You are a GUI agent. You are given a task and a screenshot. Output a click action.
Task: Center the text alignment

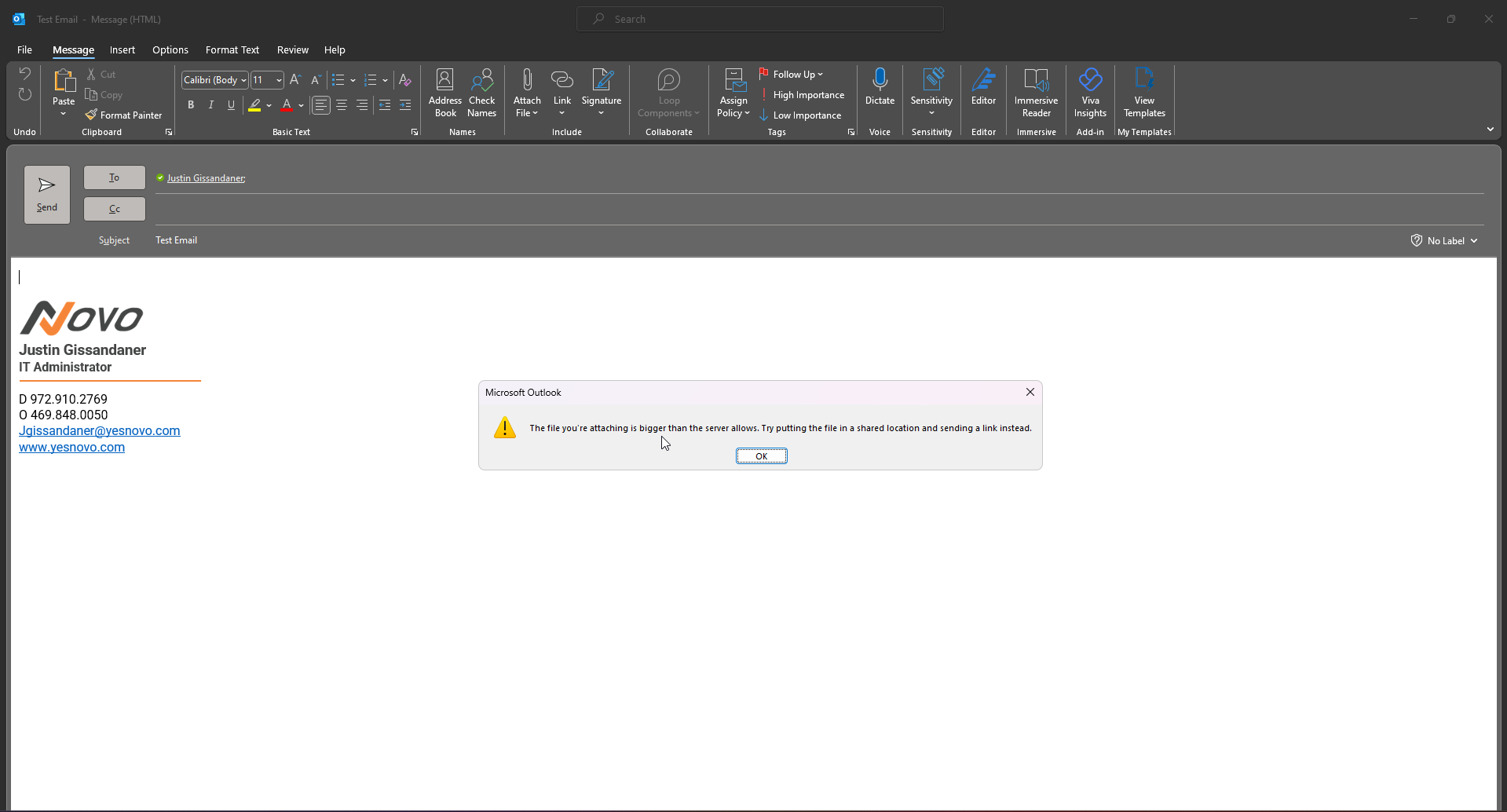tap(342, 104)
